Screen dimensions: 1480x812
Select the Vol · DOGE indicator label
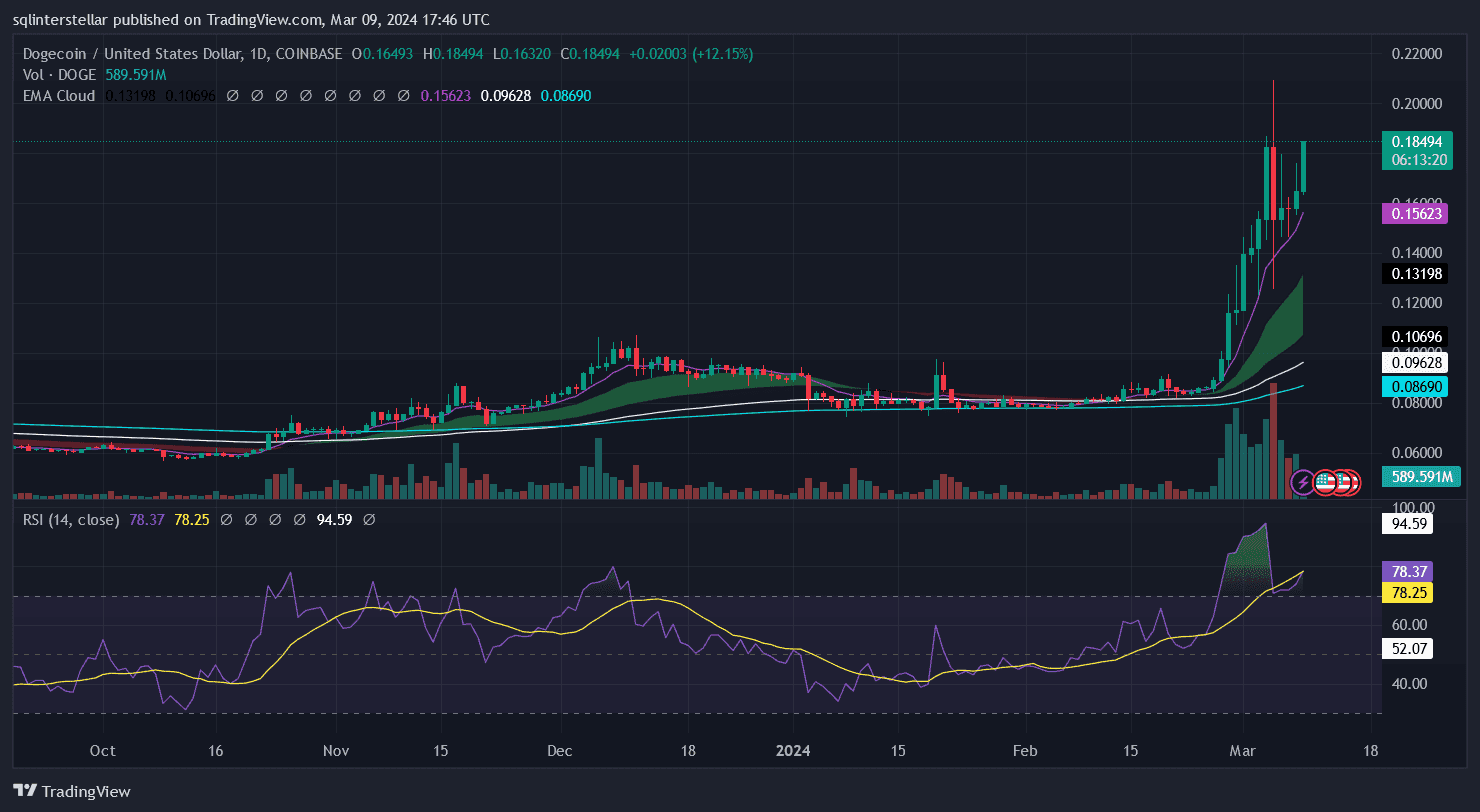[58, 75]
